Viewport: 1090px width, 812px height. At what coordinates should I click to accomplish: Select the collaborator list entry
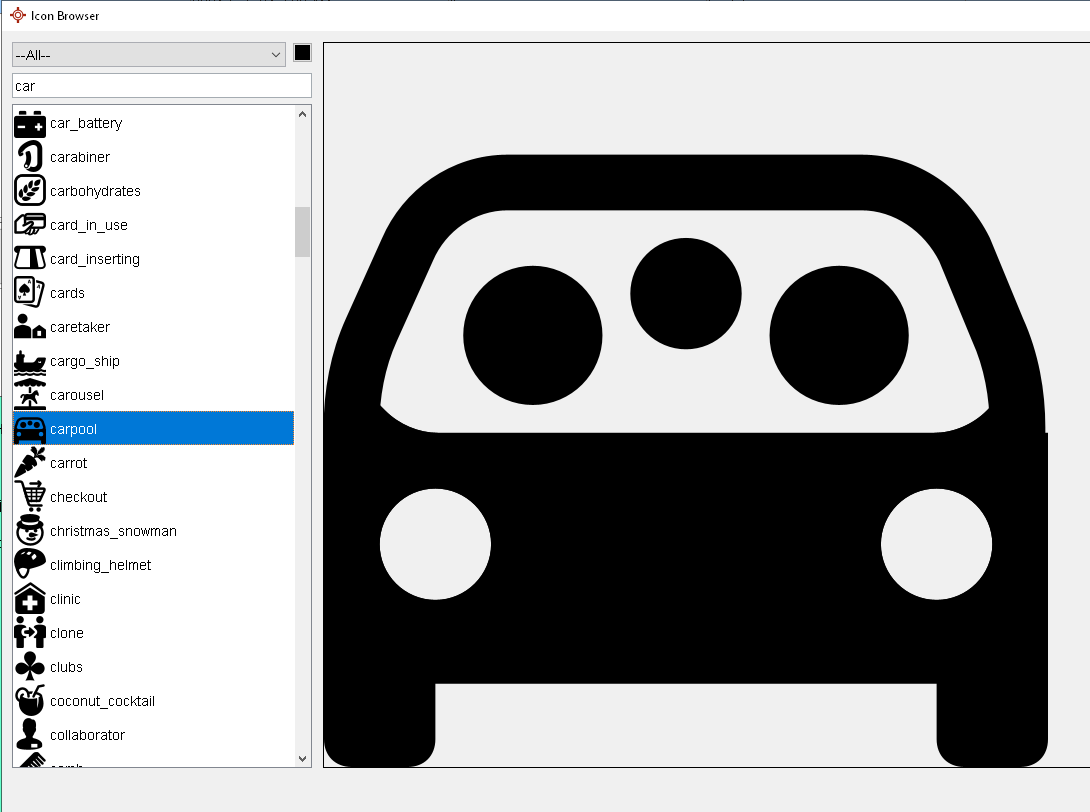(87, 735)
